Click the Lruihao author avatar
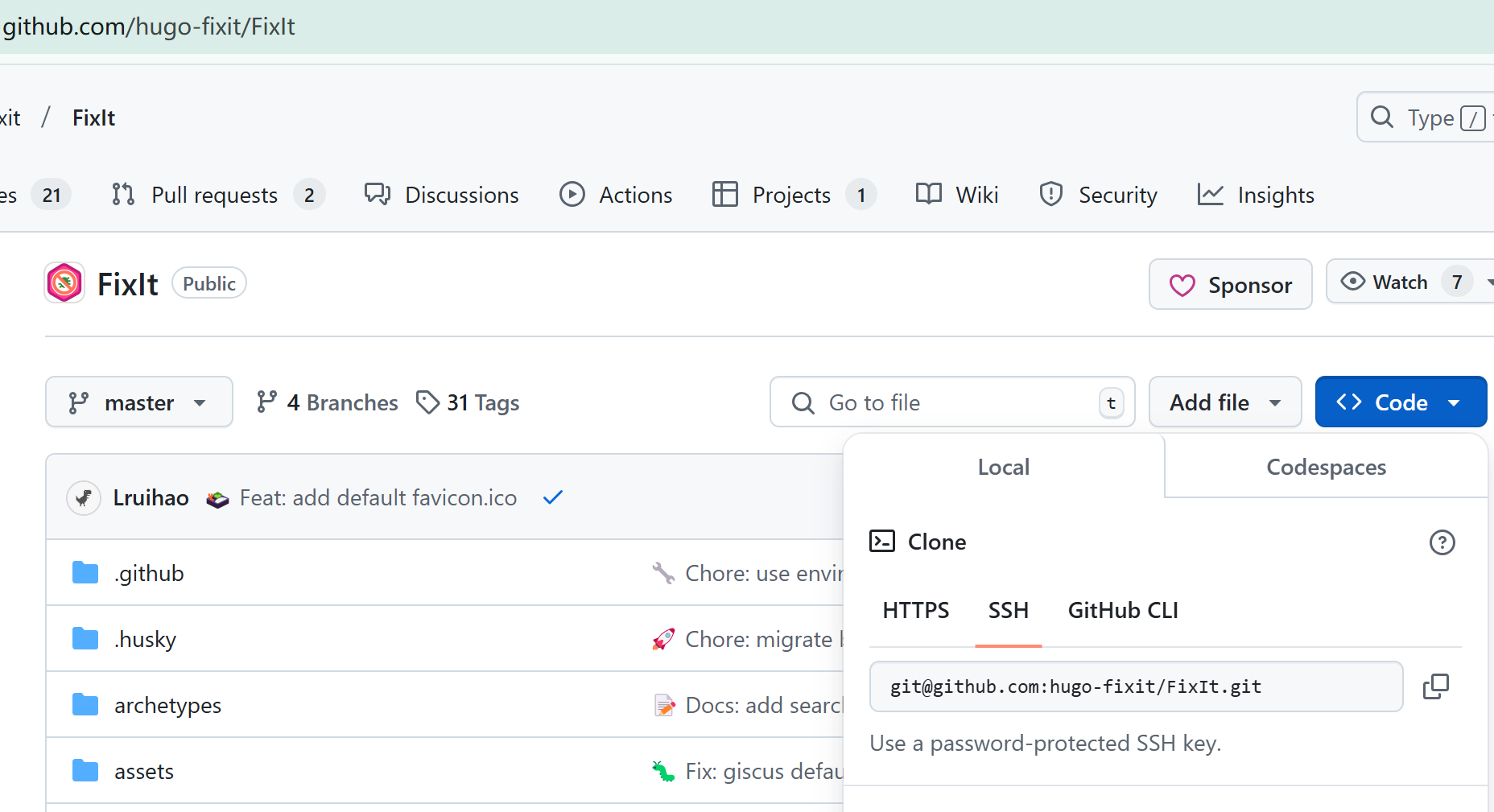The image size is (1494, 812). click(x=84, y=498)
